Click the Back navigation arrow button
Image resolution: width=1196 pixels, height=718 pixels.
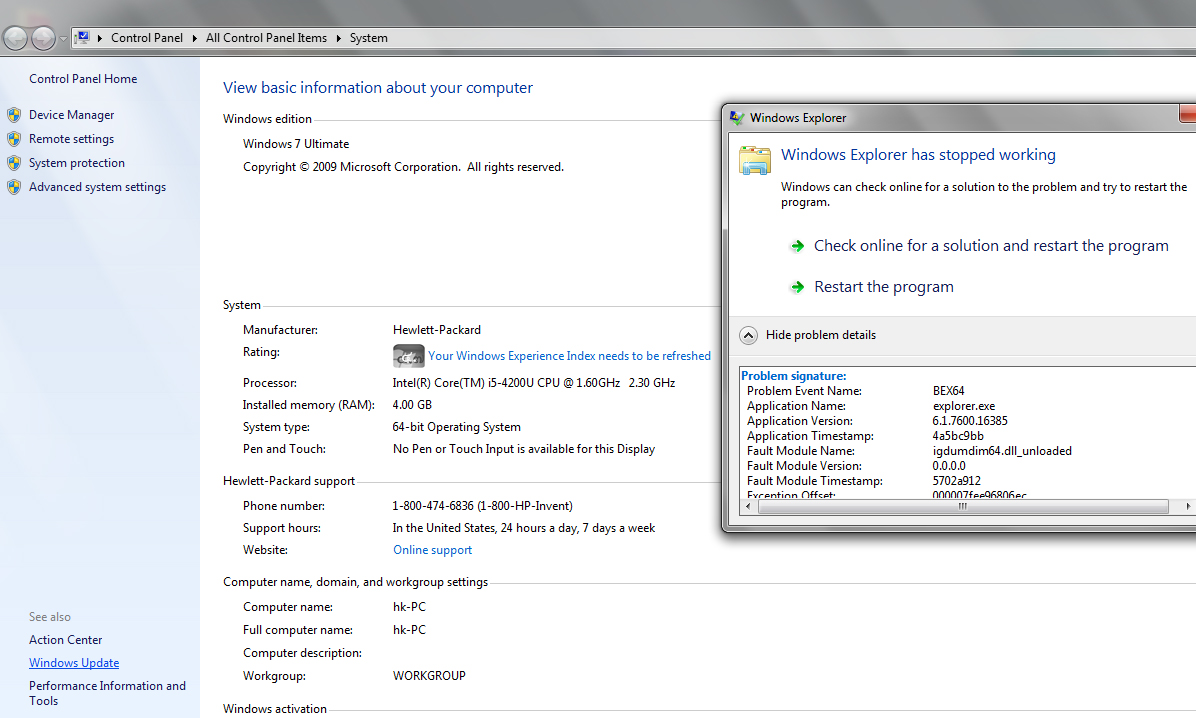[15, 37]
